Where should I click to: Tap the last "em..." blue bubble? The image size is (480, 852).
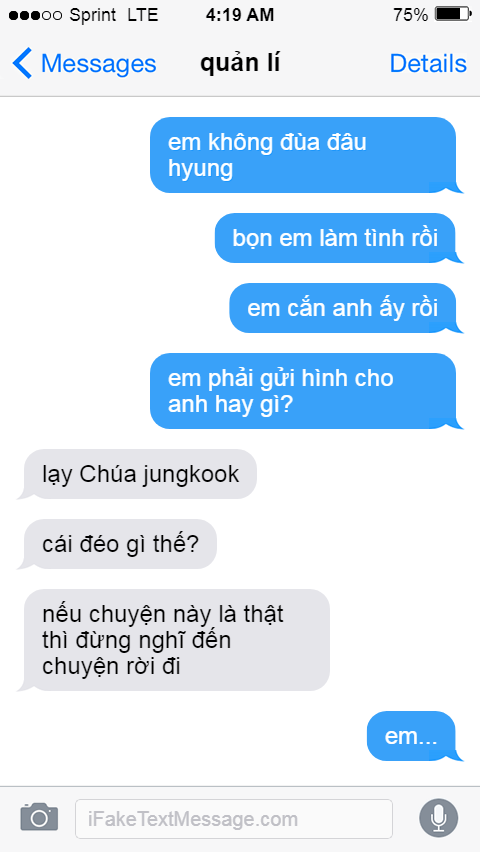click(412, 736)
